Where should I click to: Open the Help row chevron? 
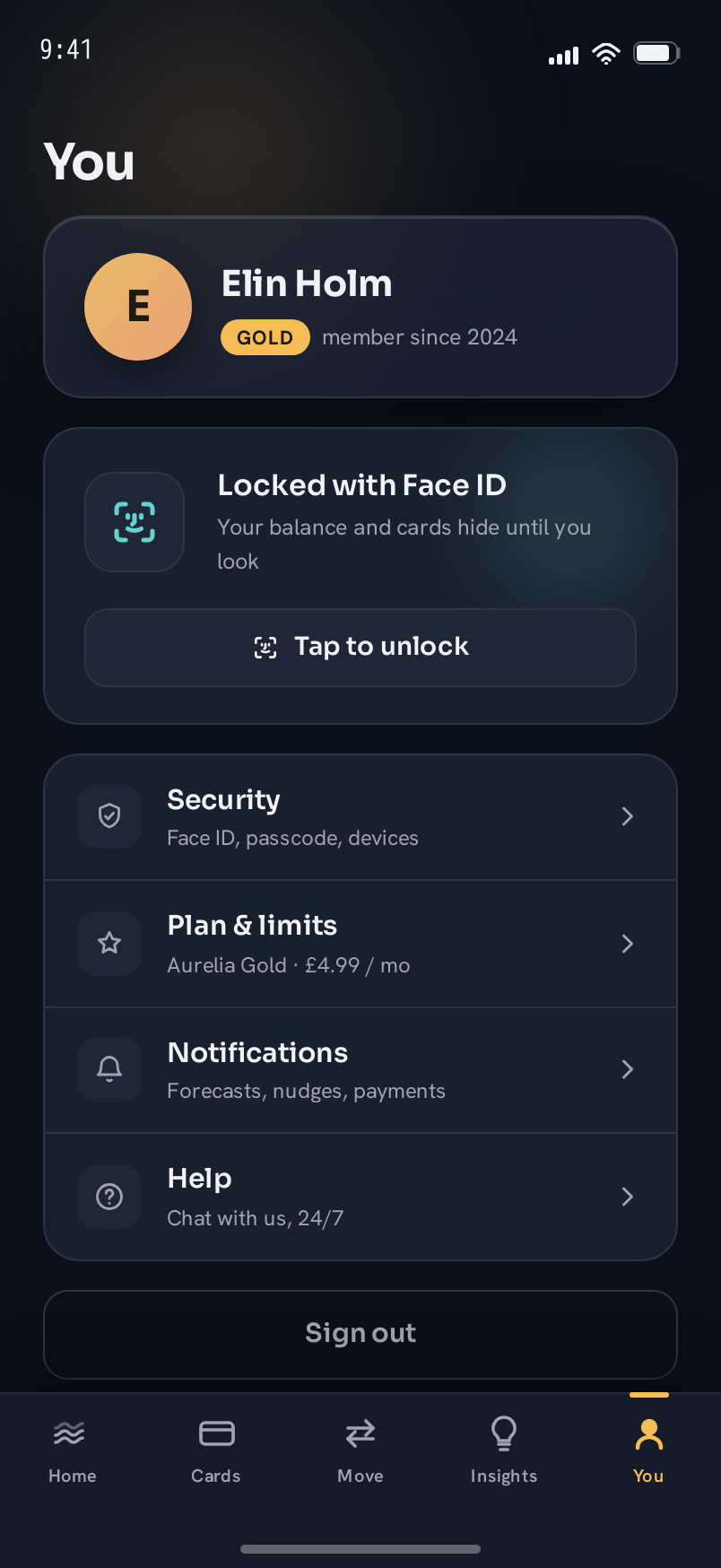click(628, 1197)
